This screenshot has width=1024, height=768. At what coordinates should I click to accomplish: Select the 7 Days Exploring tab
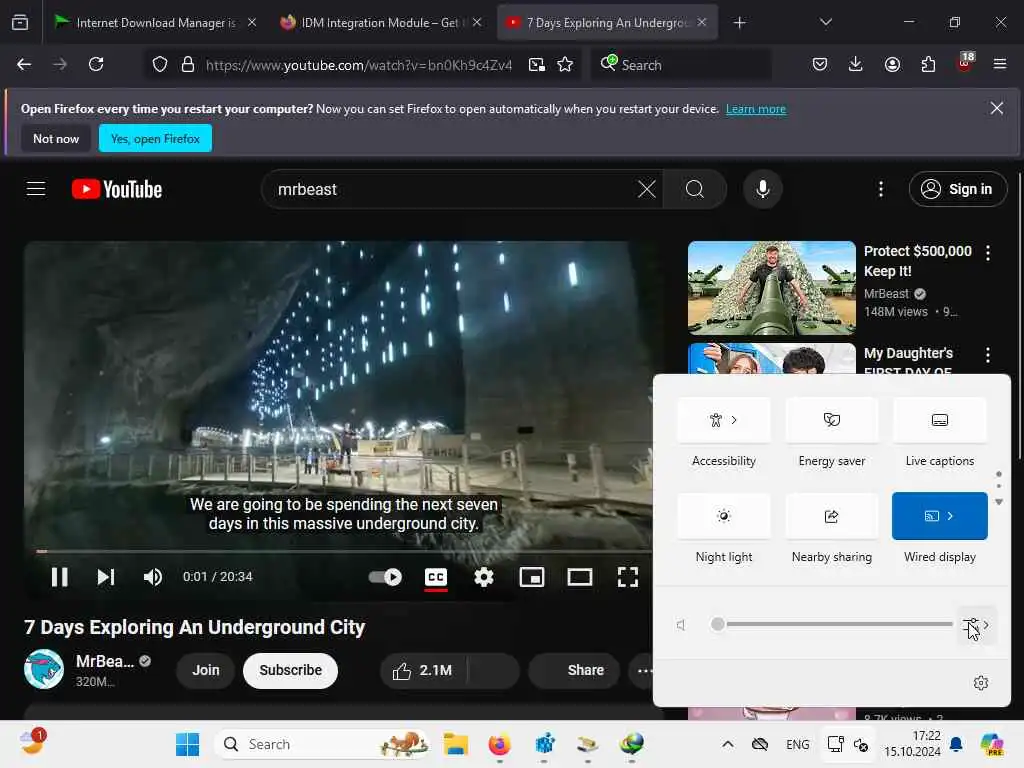pyautogui.click(x=607, y=23)
